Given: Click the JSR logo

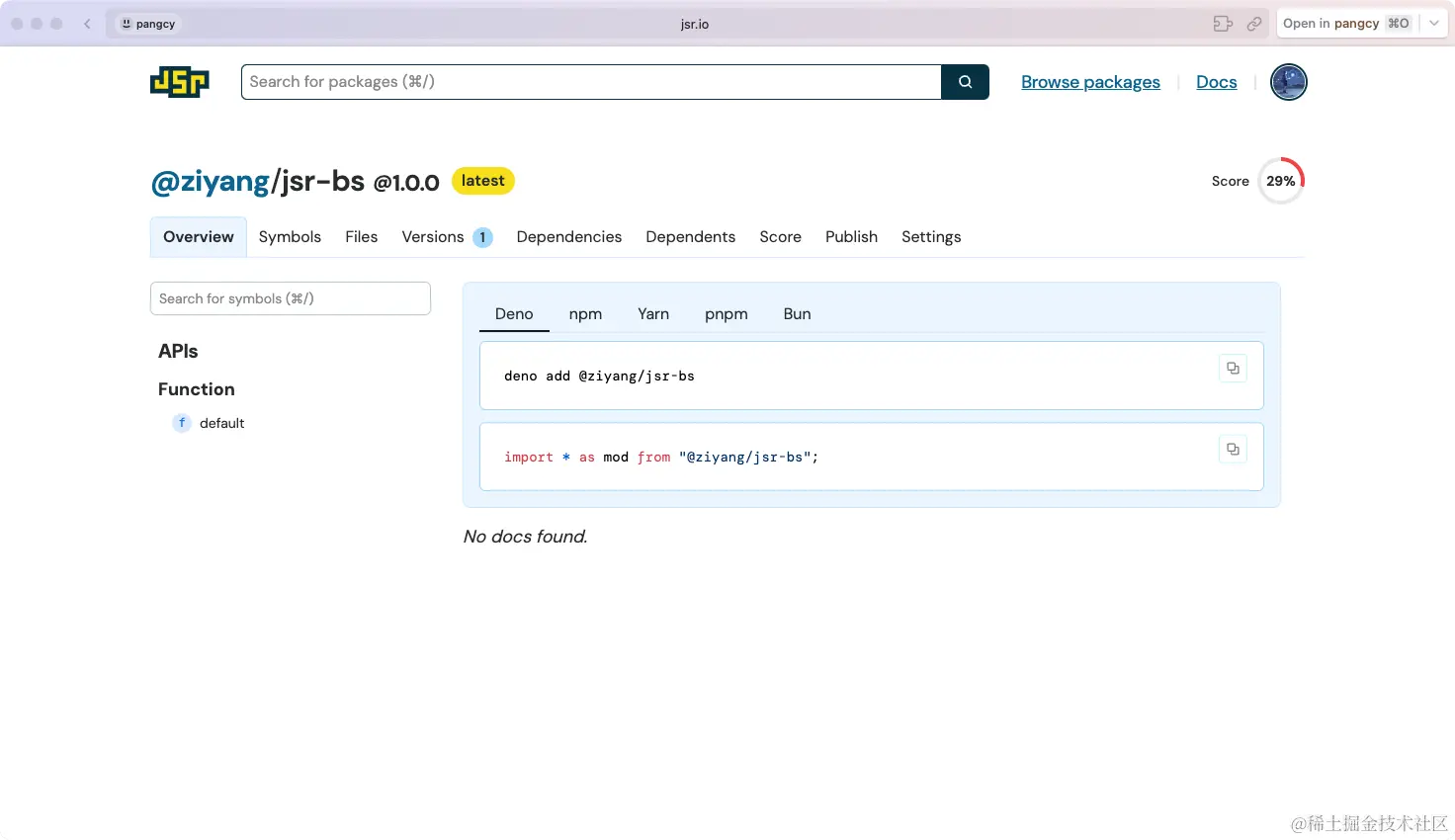Looking at the screenshot, I should (180, 82).
